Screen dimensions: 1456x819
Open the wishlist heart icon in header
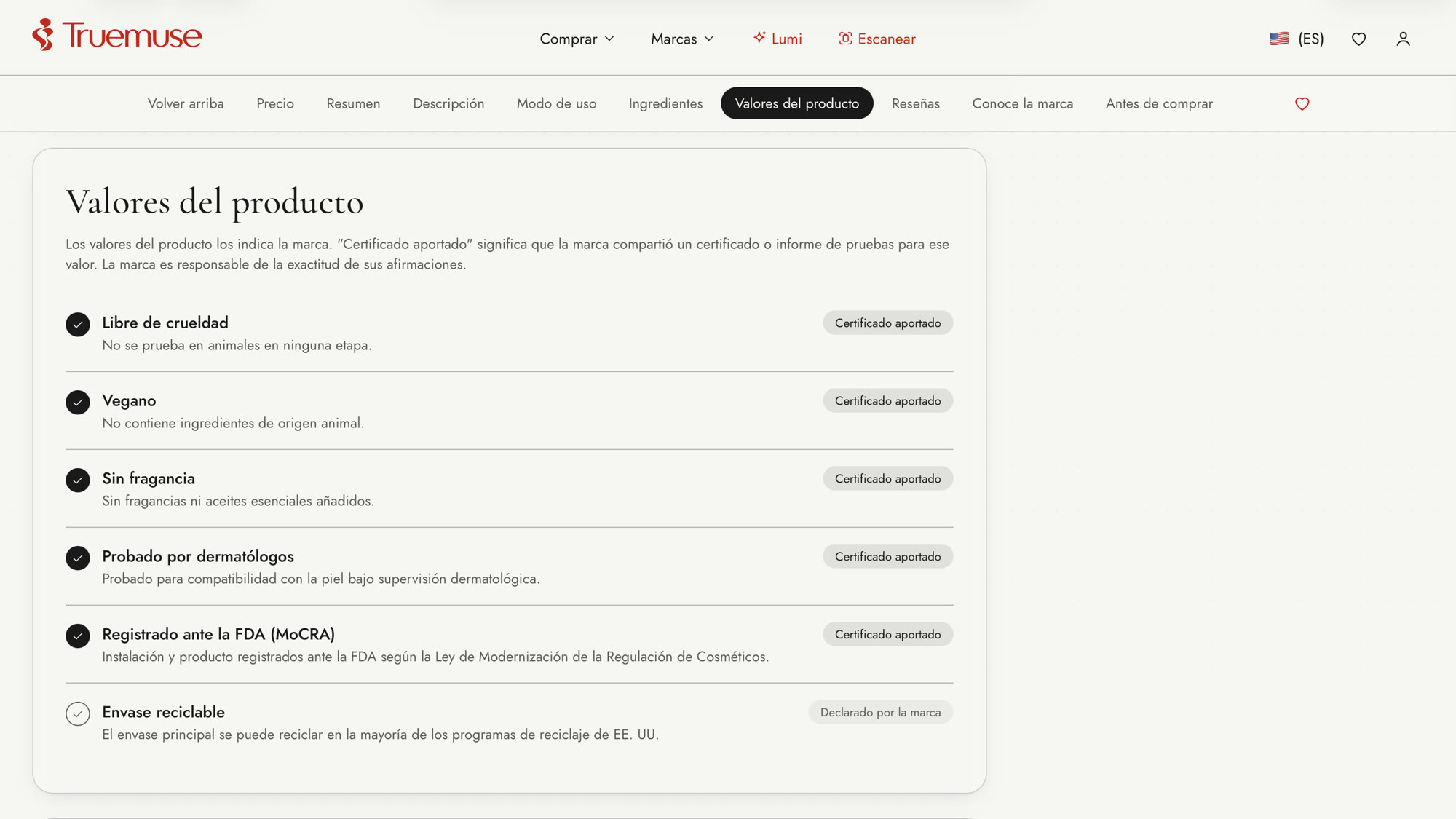point(1358,39)
